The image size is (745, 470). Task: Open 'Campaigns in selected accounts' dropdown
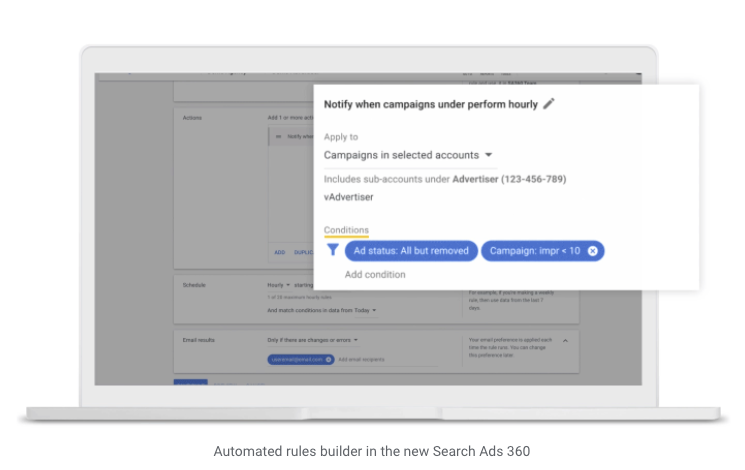click(488, 156)
